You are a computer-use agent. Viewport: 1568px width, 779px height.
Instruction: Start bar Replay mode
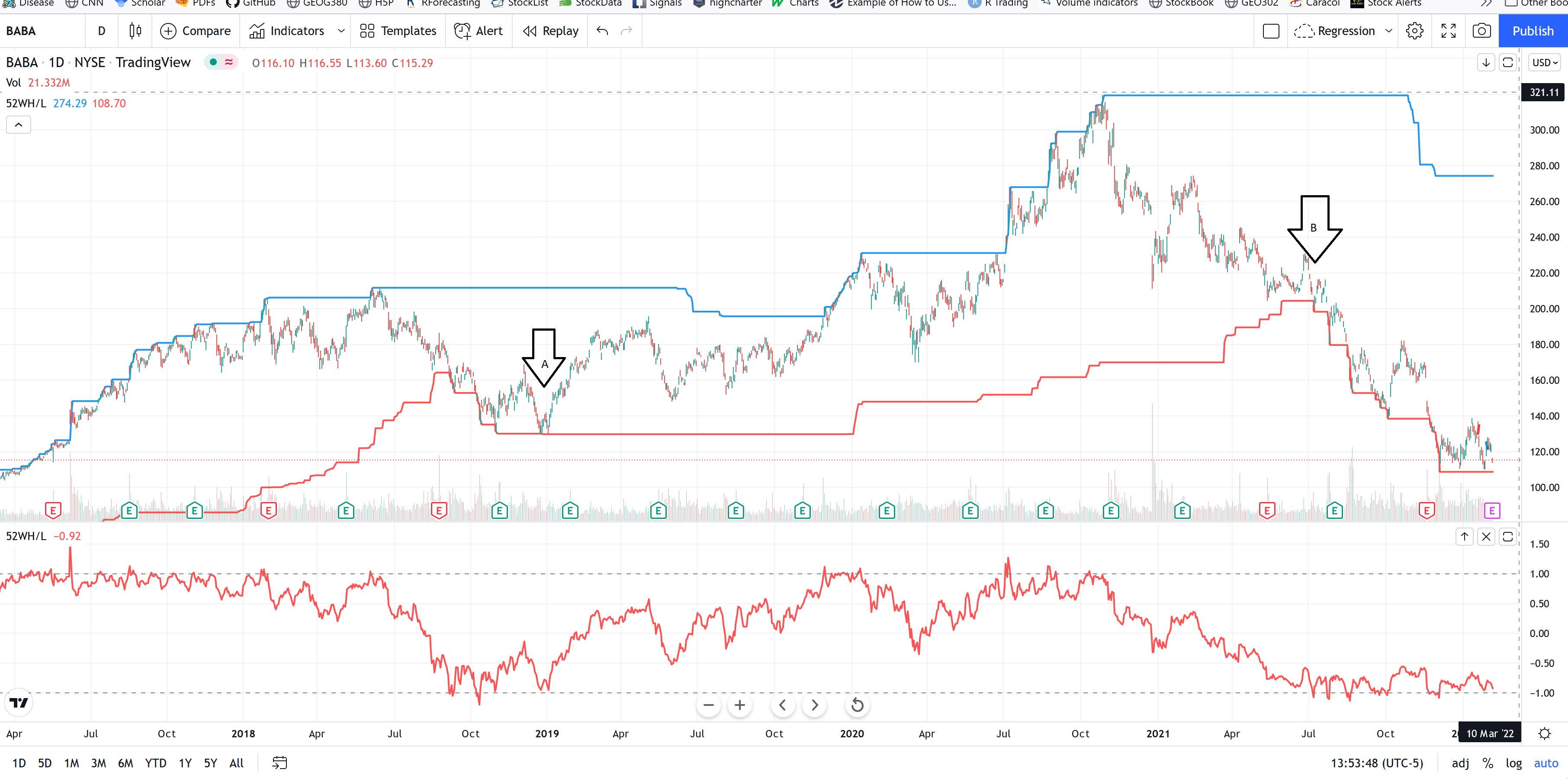[551, 30]
